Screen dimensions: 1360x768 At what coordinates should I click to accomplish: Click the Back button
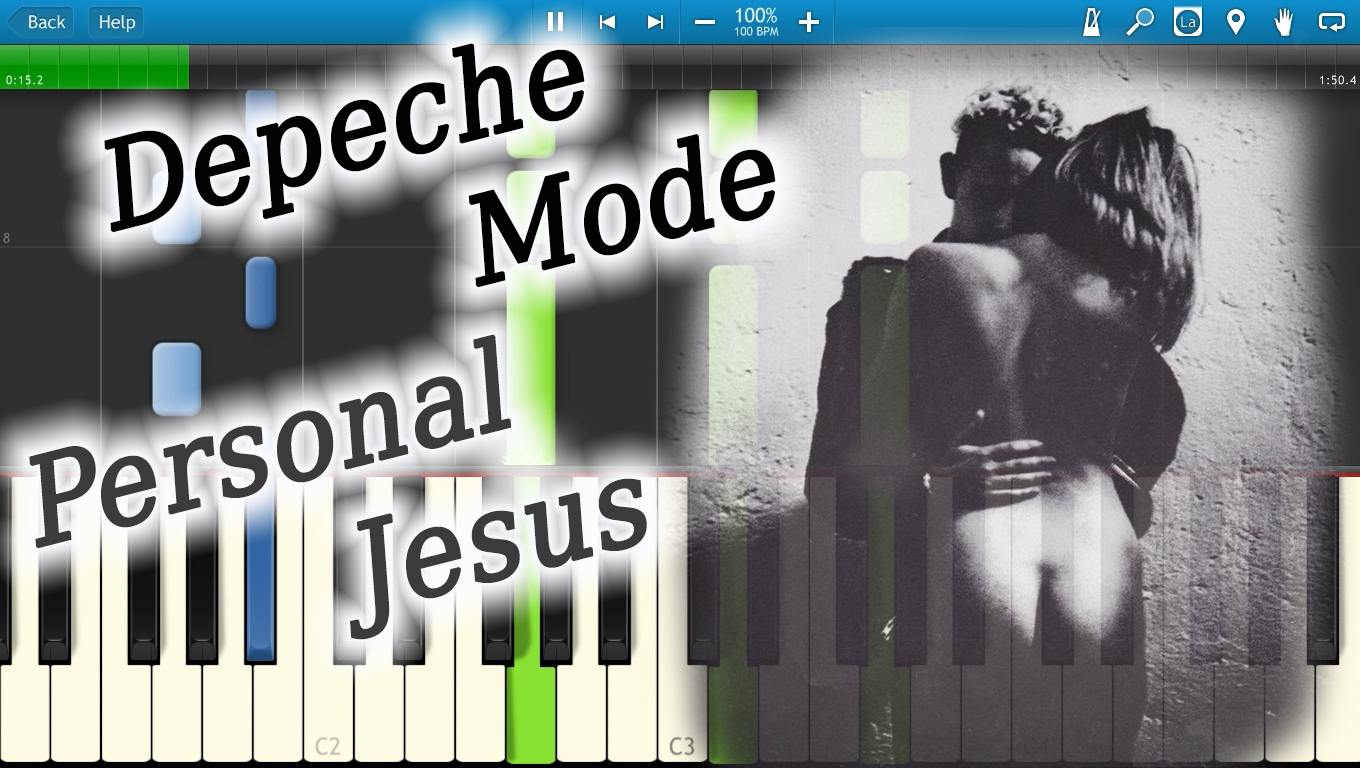click(x=40, y=22)
